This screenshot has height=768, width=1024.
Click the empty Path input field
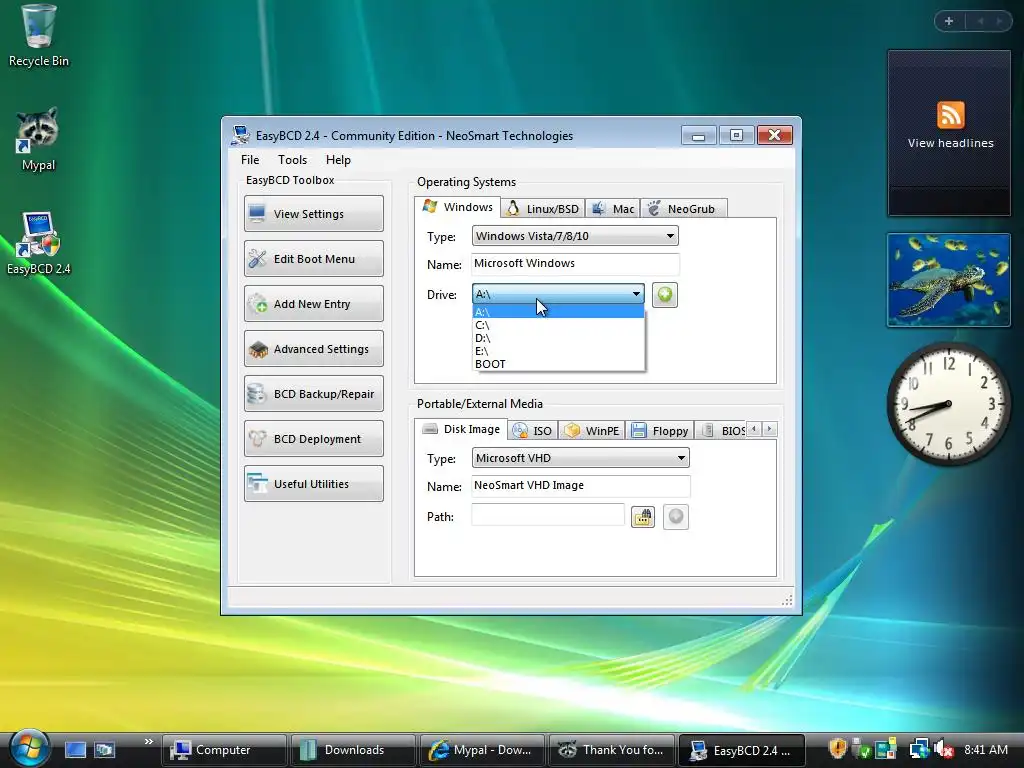tap(547, 515)
